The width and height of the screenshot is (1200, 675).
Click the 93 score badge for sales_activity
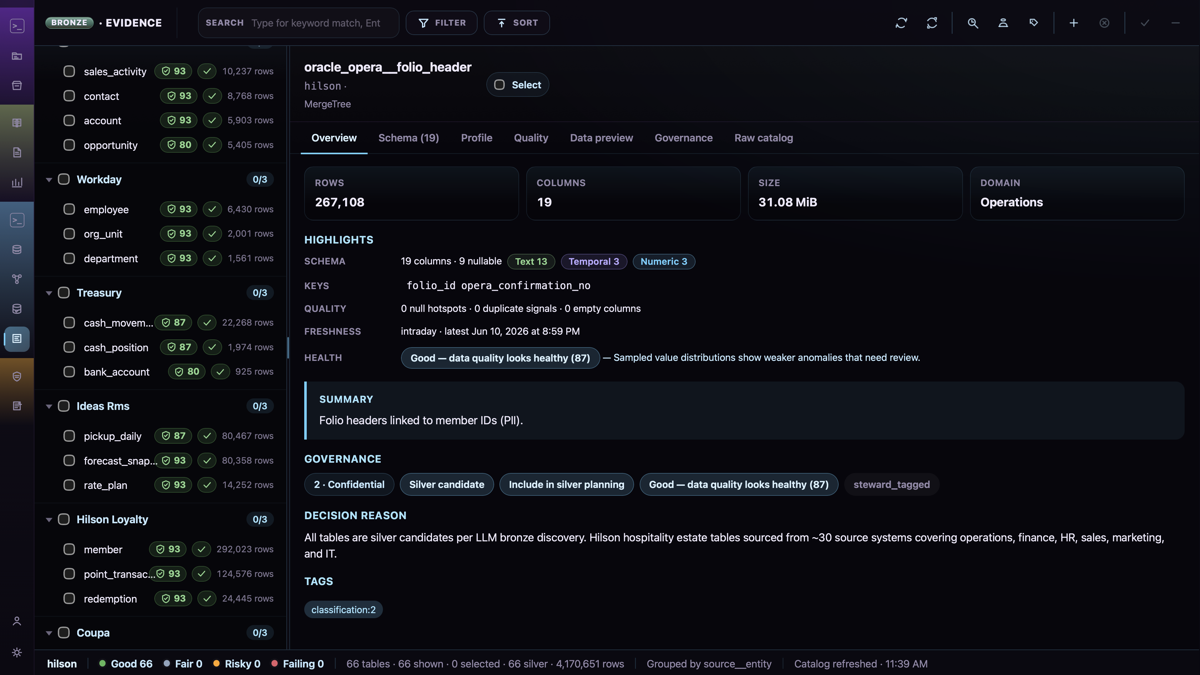pyautogui.click(x=174, y=72)
